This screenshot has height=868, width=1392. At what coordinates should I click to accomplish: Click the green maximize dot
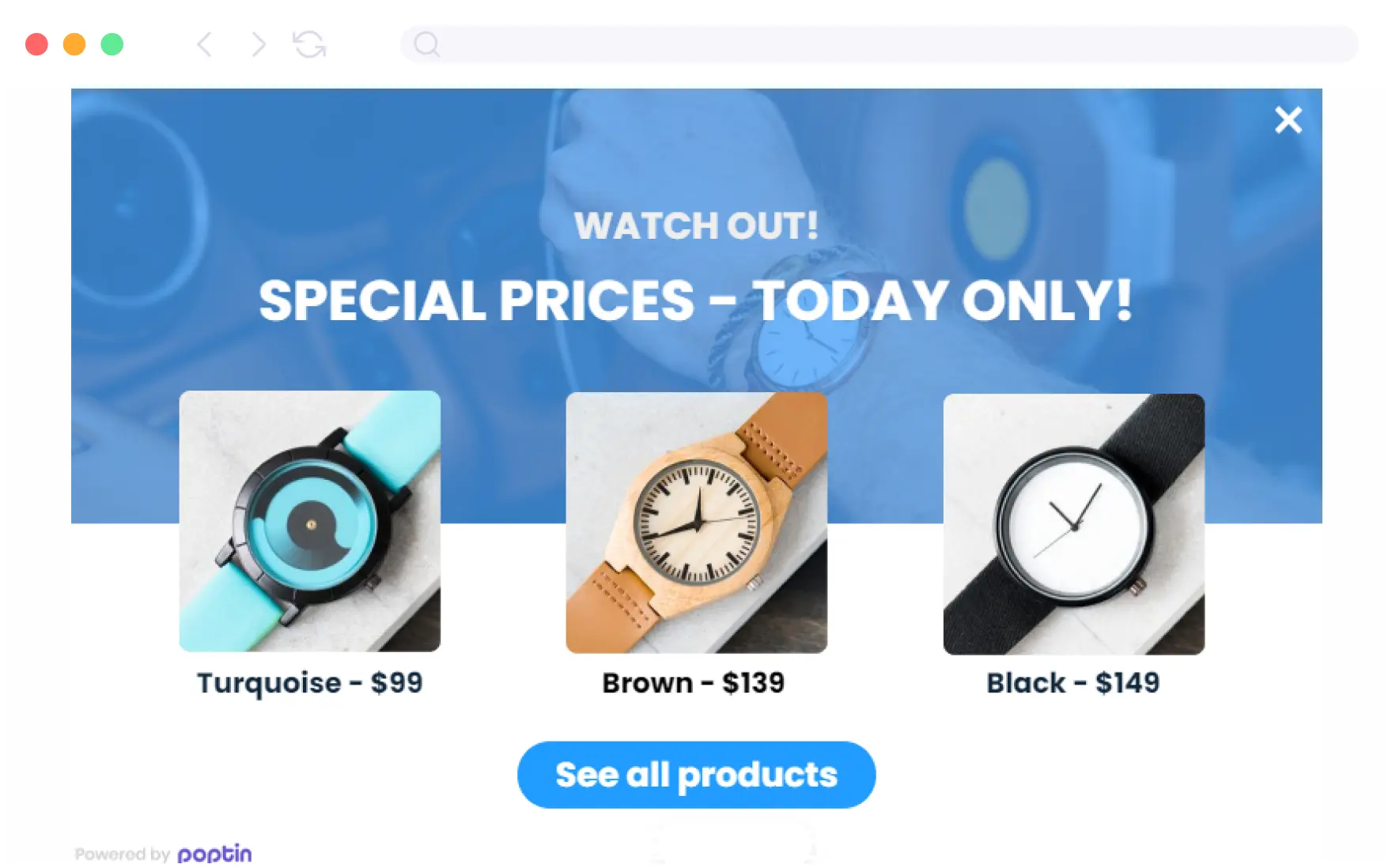pos(112,44)
